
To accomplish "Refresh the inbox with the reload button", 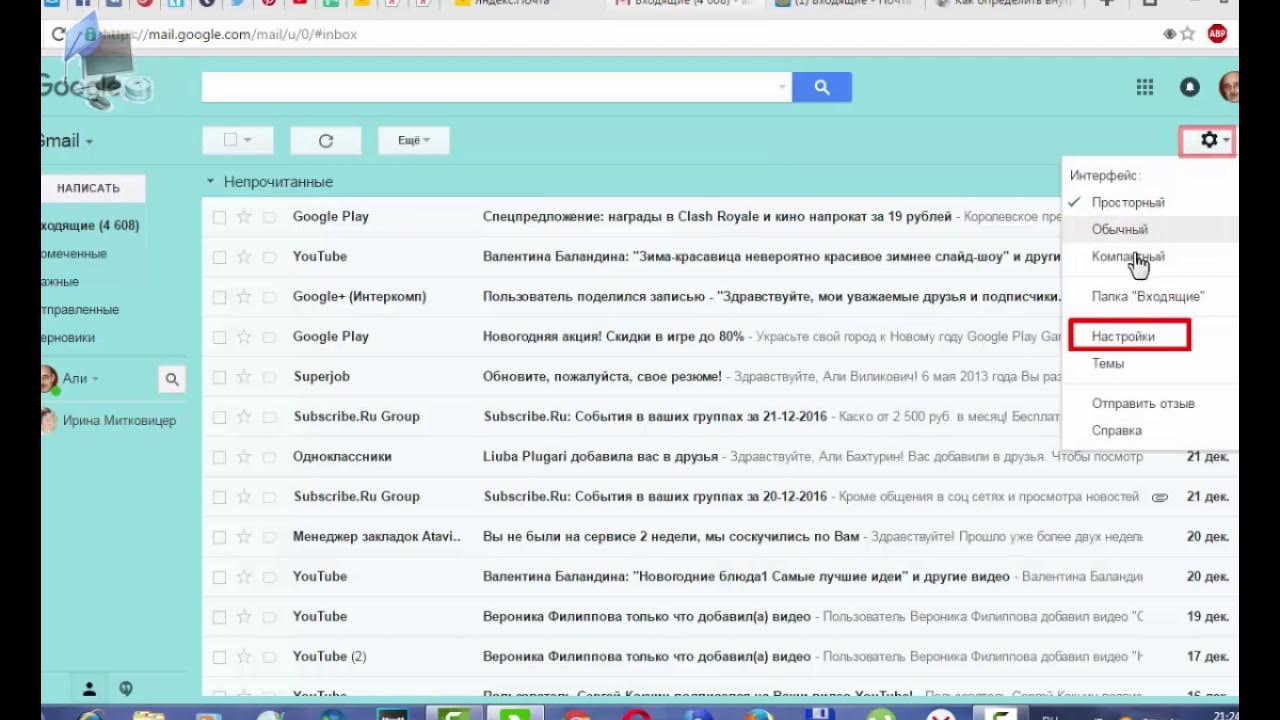I will tap(325, 141).
